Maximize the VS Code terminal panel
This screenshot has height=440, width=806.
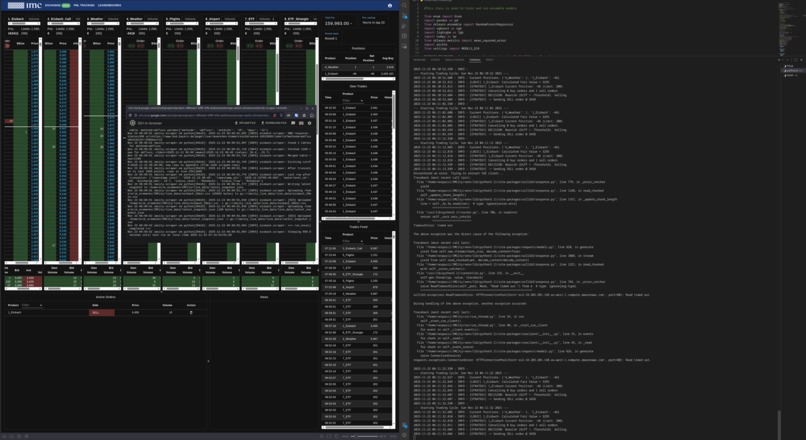[795, 60]
